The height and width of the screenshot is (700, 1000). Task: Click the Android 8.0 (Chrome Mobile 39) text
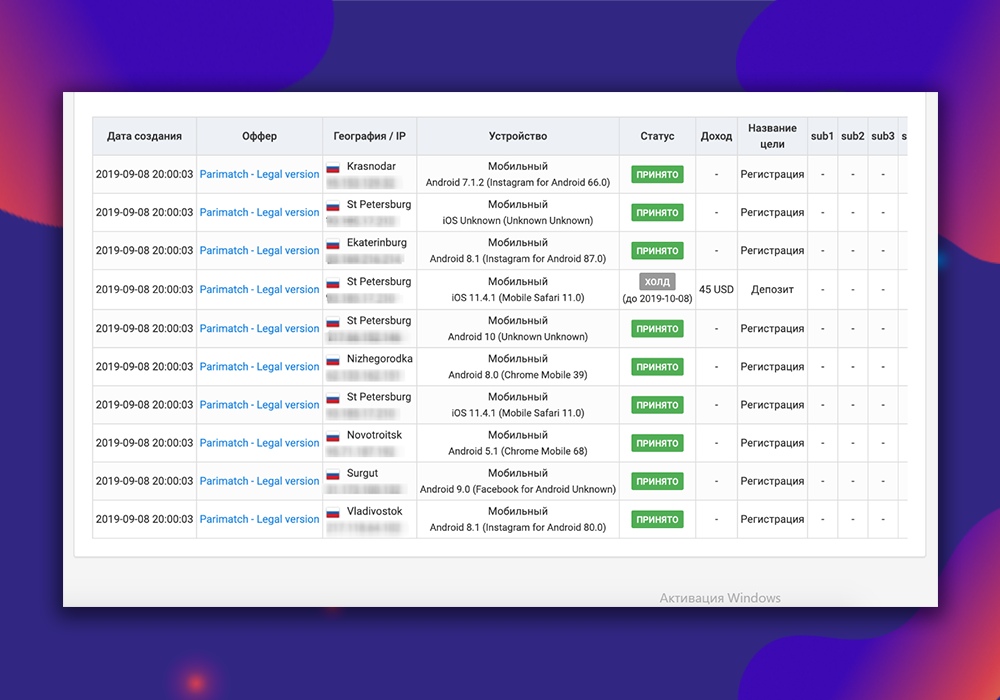518,375
